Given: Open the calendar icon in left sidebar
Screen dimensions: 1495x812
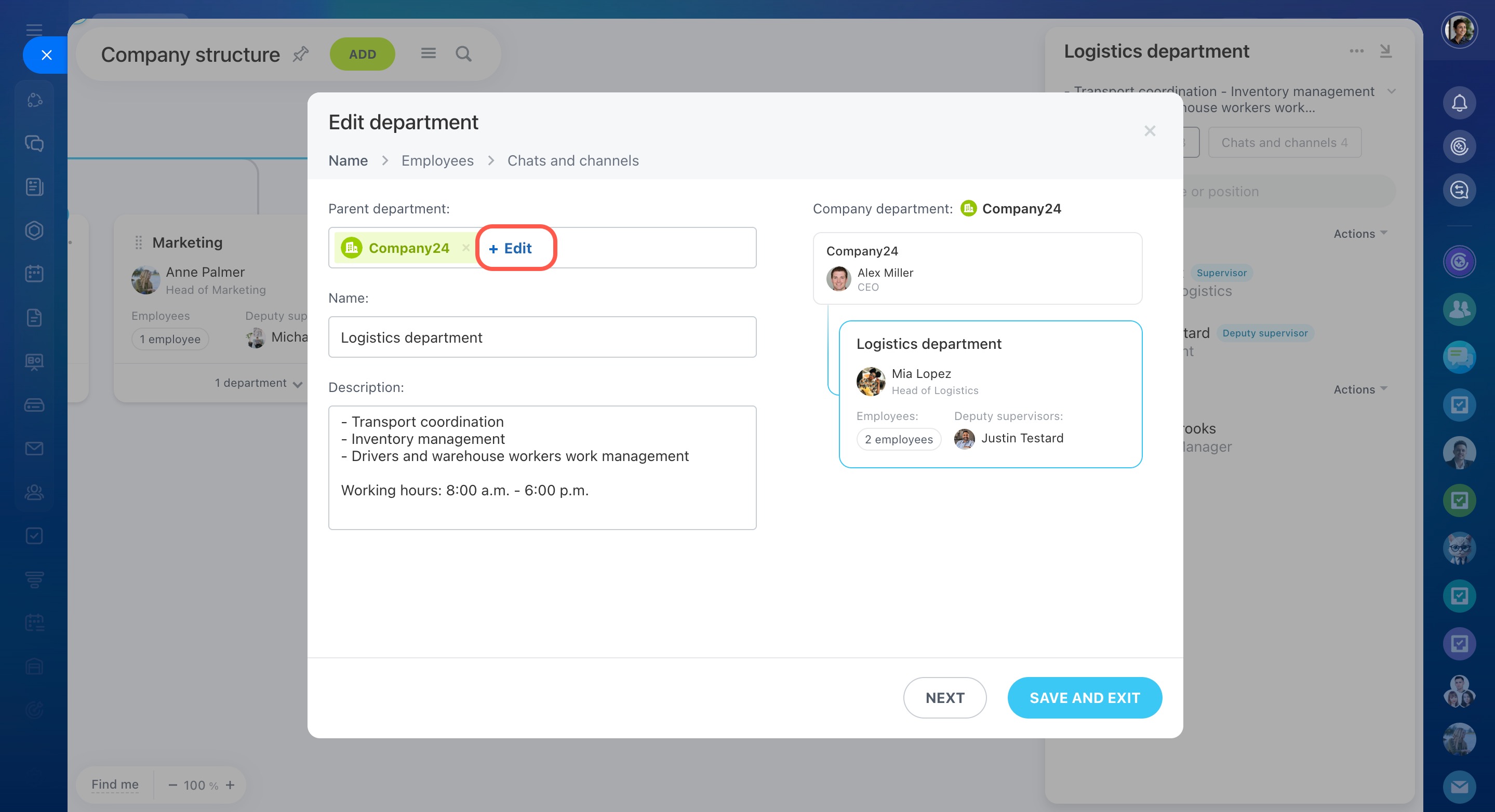Looking at the screenshot, I should tap(34, 274).
